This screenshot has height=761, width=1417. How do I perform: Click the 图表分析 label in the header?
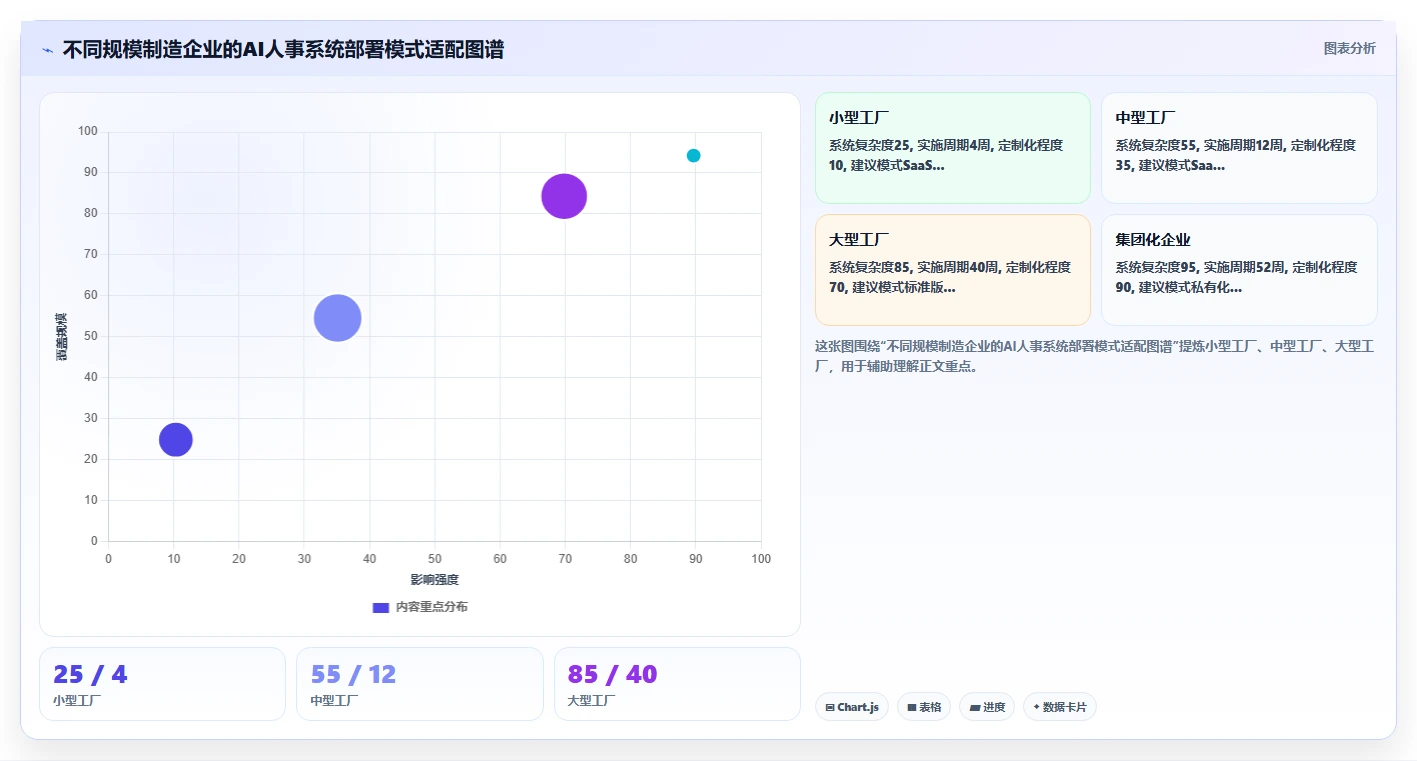pos(1349,48)
